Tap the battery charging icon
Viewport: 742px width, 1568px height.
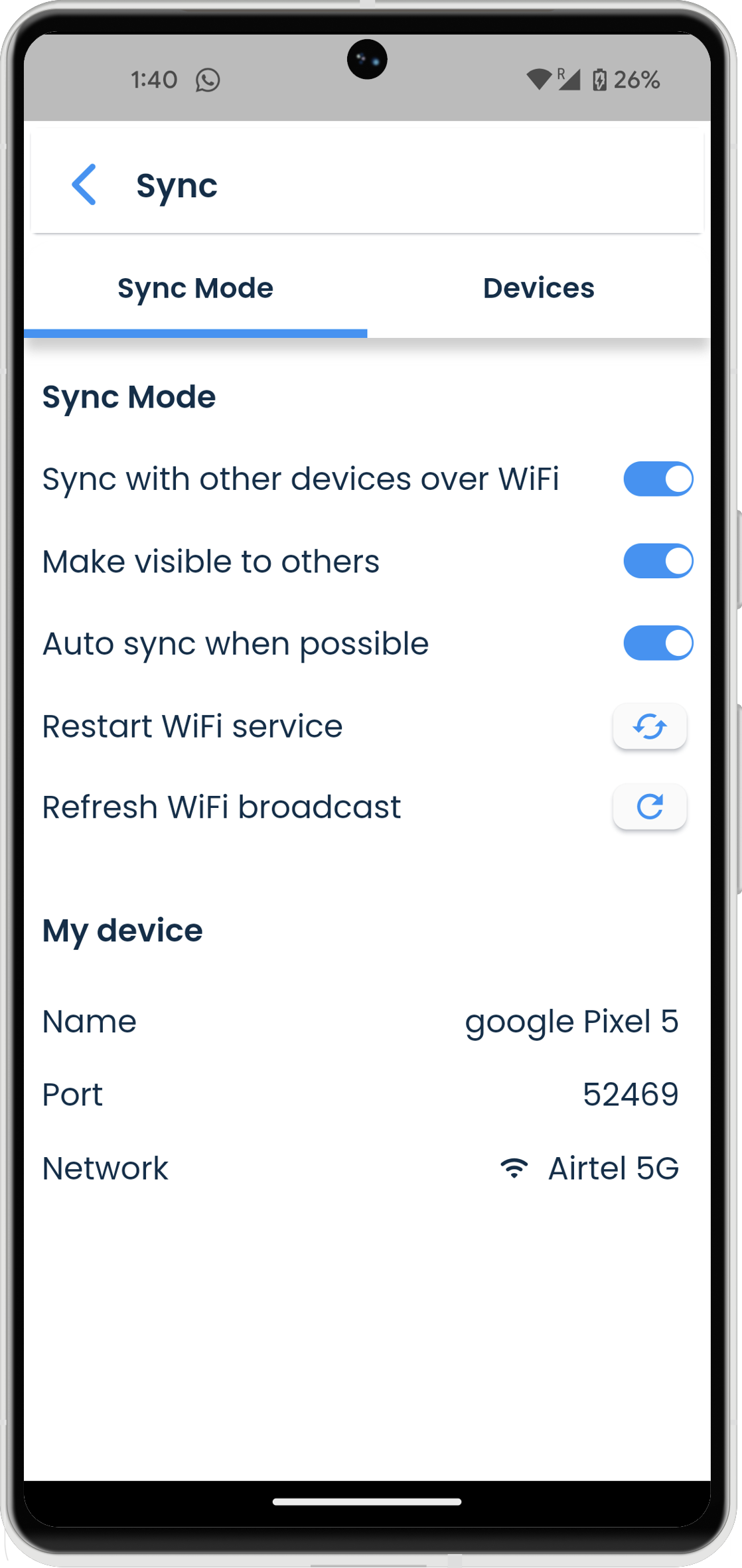[x=599, y=80]
